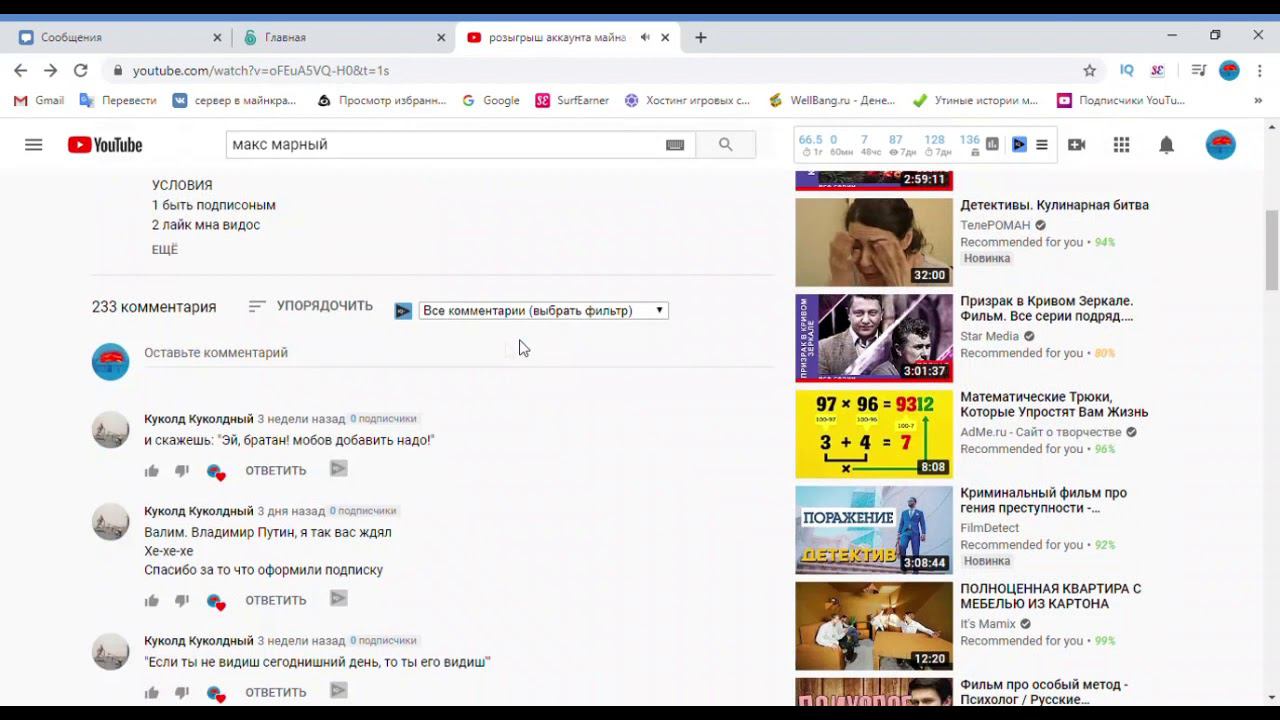Image resolution: width=1280 pixels, height=720 pixels.
Task: Open first Куколд Куколдный commenter name, "Эй, братан"
Action: point(199,419)
